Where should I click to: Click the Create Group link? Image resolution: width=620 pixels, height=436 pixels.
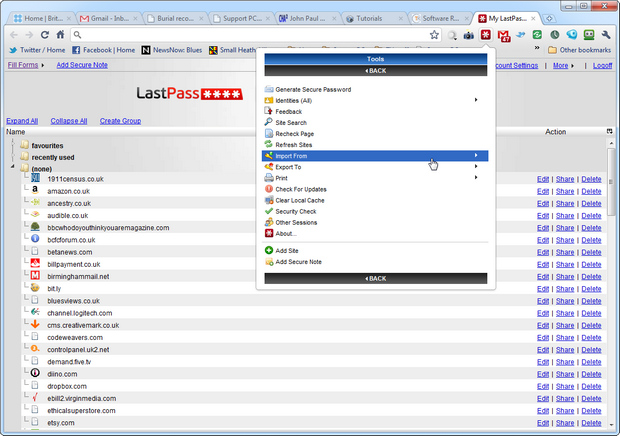pyautogui.click(x=120, y=121)
